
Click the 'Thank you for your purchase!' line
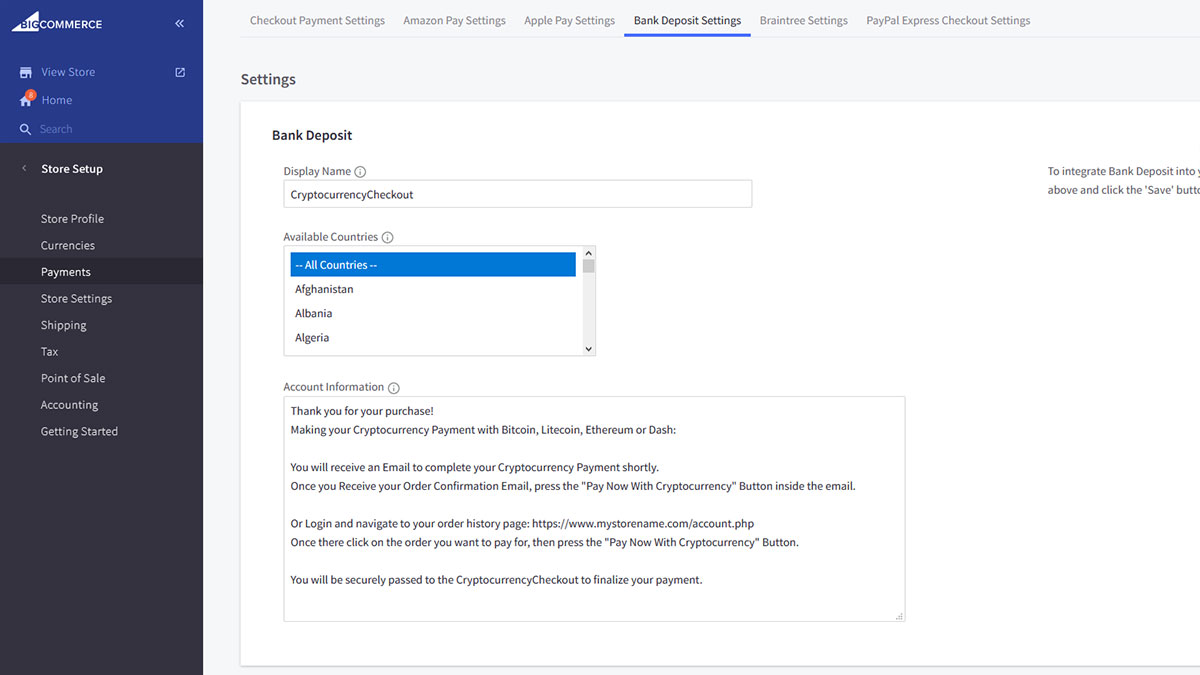click(362, 411)
